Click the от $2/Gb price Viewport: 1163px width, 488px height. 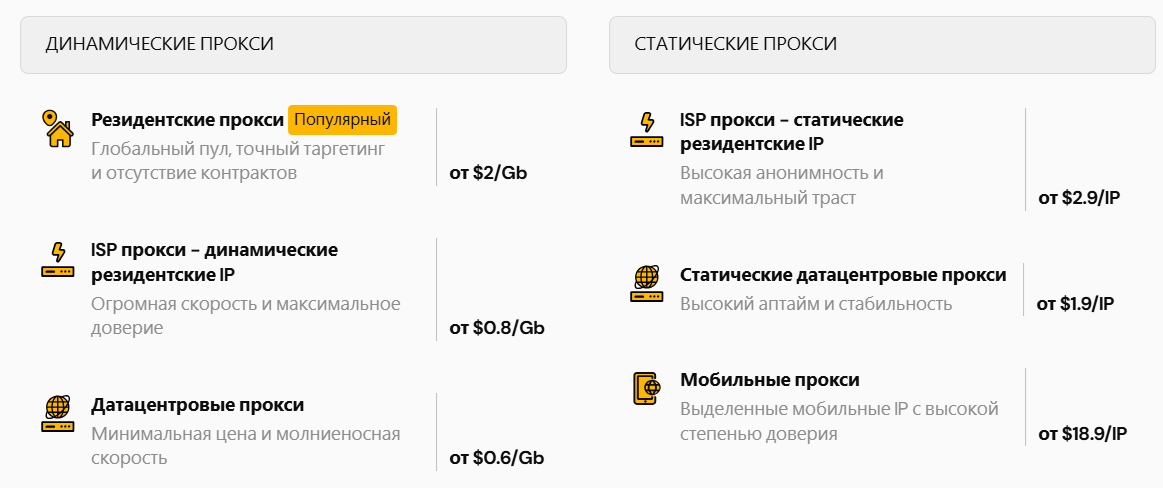(488, 173)
